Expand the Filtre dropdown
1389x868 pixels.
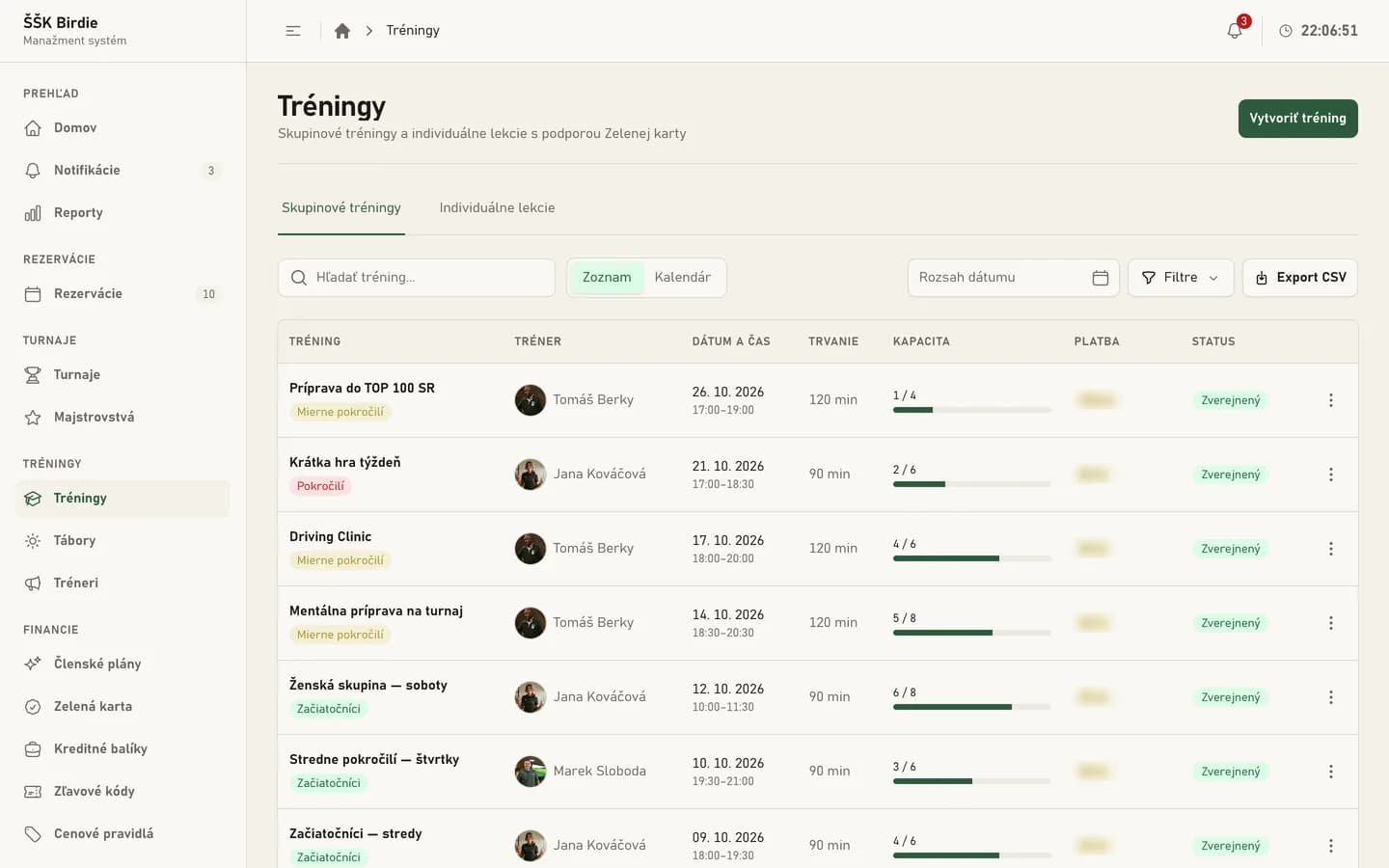[1181, 278]
